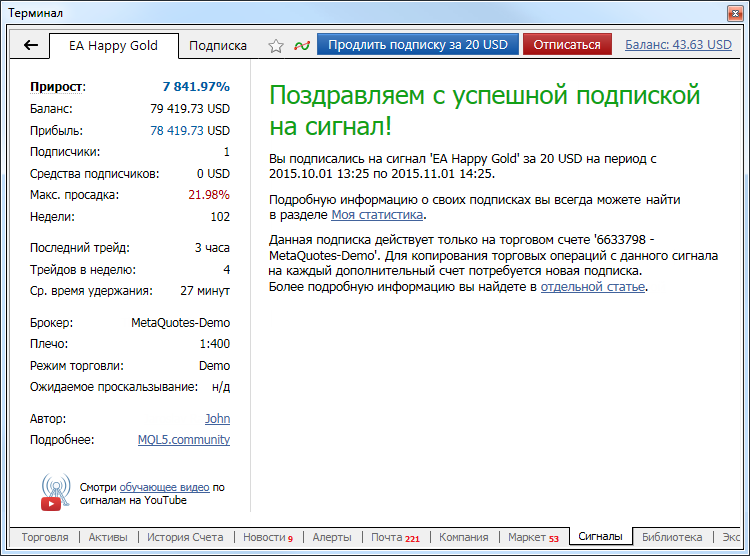Click the Ср. время удержания value 27 минут

coord(205,291)
